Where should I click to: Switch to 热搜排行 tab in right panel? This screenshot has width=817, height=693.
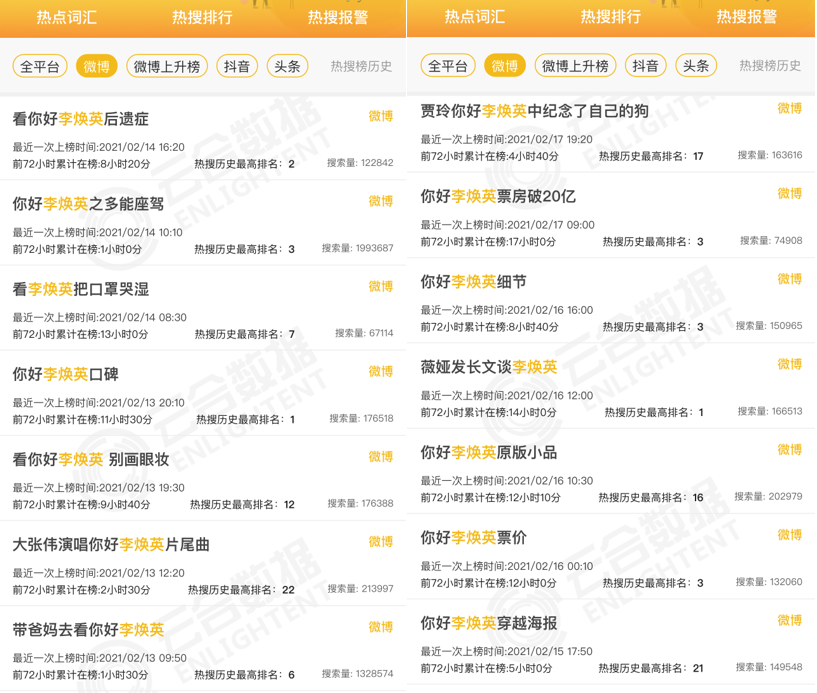[x=611, y=17]
